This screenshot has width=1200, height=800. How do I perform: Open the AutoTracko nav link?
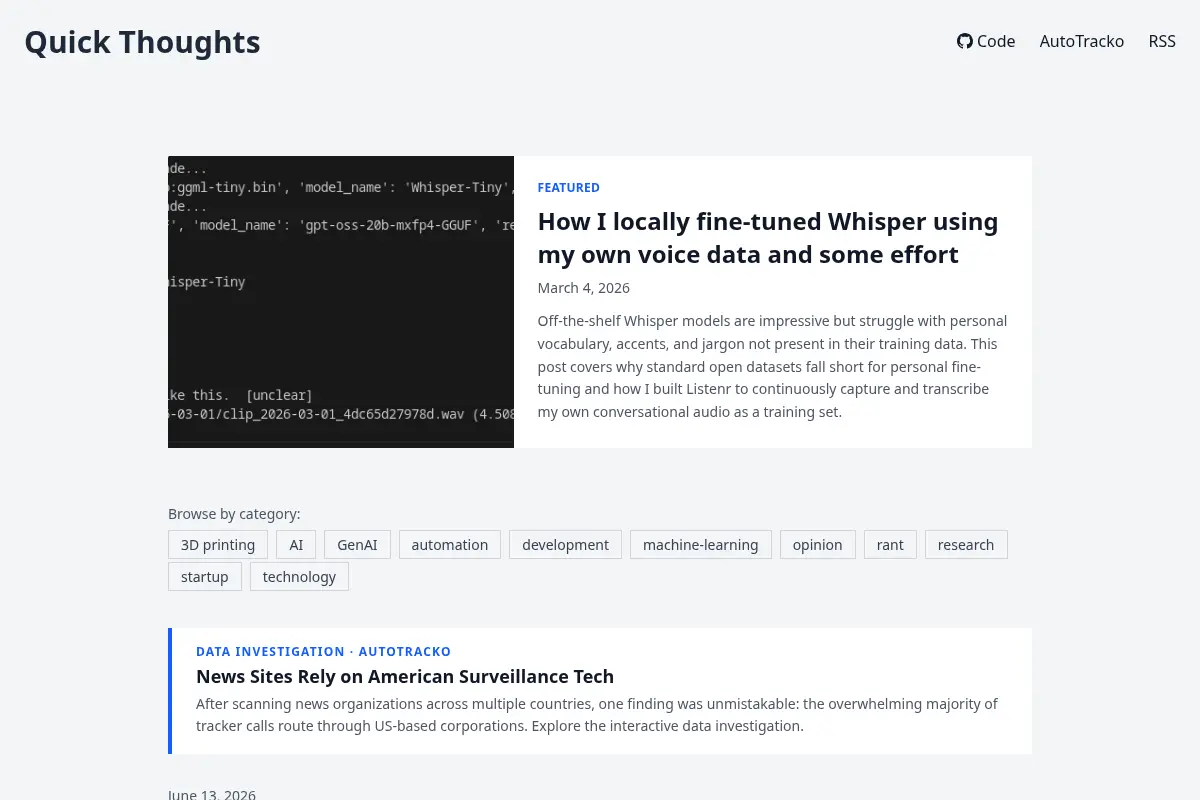pos(1081,41)
